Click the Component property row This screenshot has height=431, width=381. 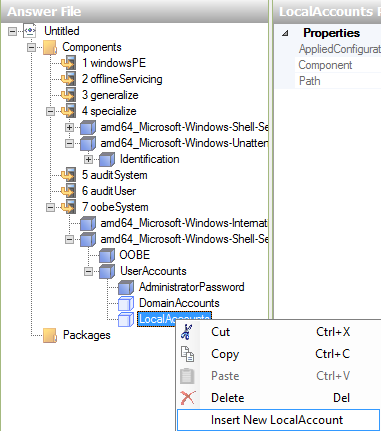click(x=338, y=65)
